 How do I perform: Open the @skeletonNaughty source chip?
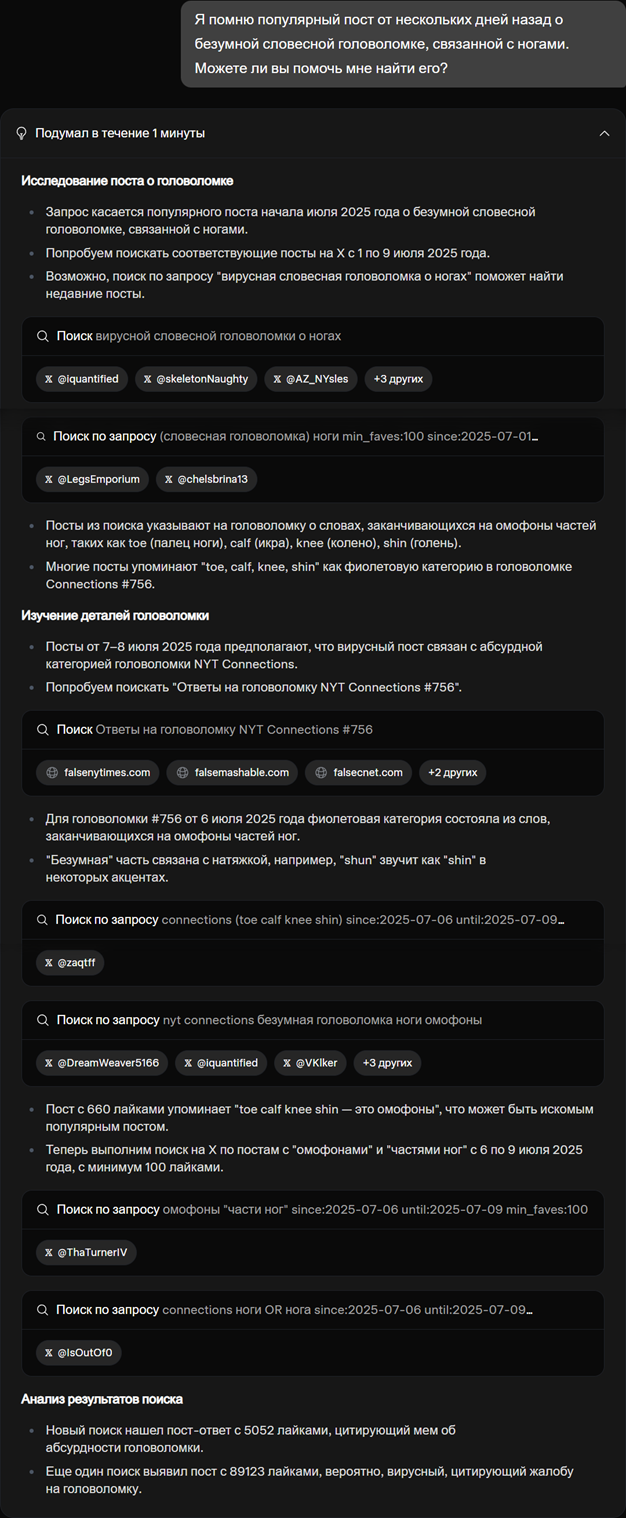pyautogui.click(x=196, y=379)
